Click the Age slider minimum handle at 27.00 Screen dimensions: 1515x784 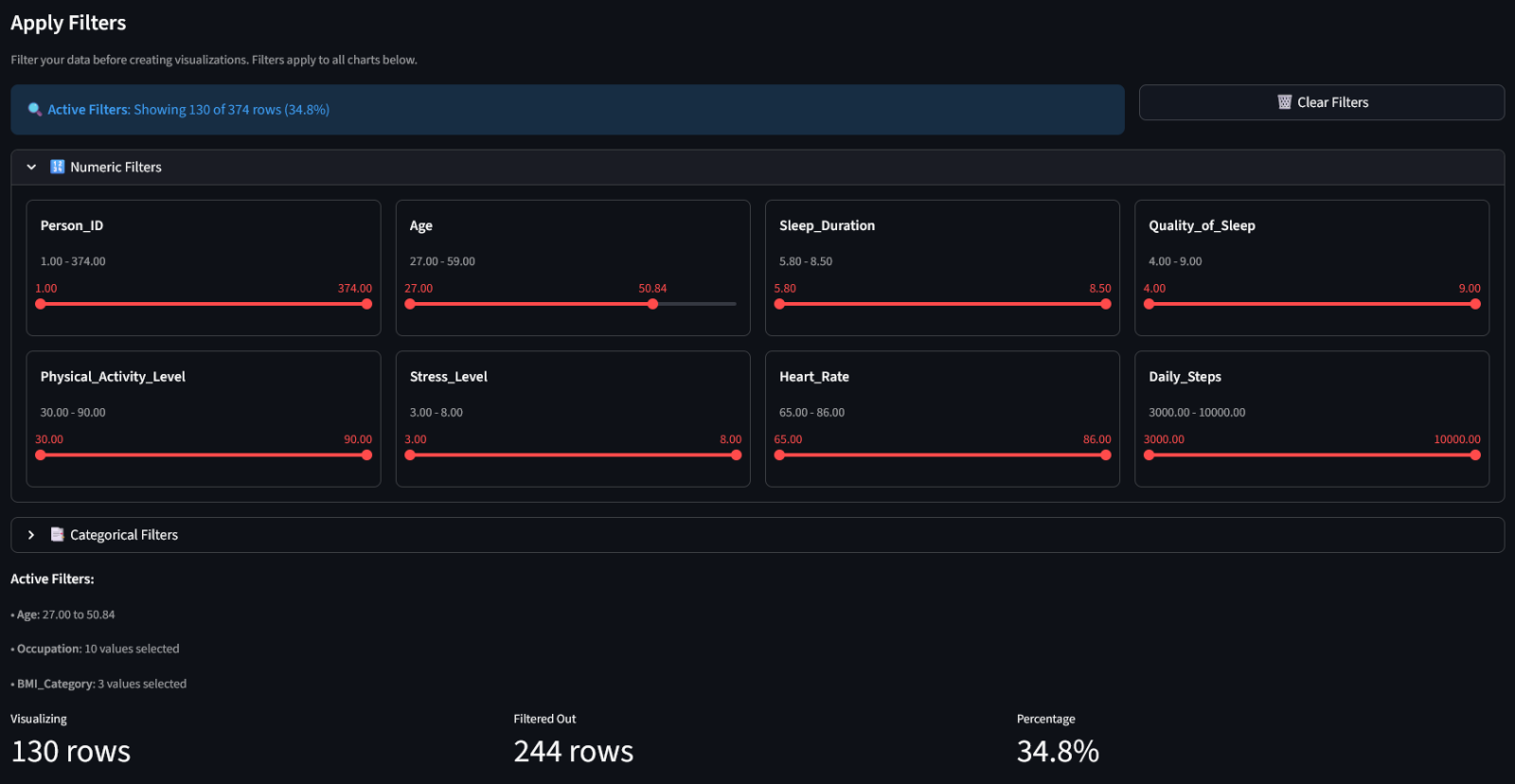point(410,304)
